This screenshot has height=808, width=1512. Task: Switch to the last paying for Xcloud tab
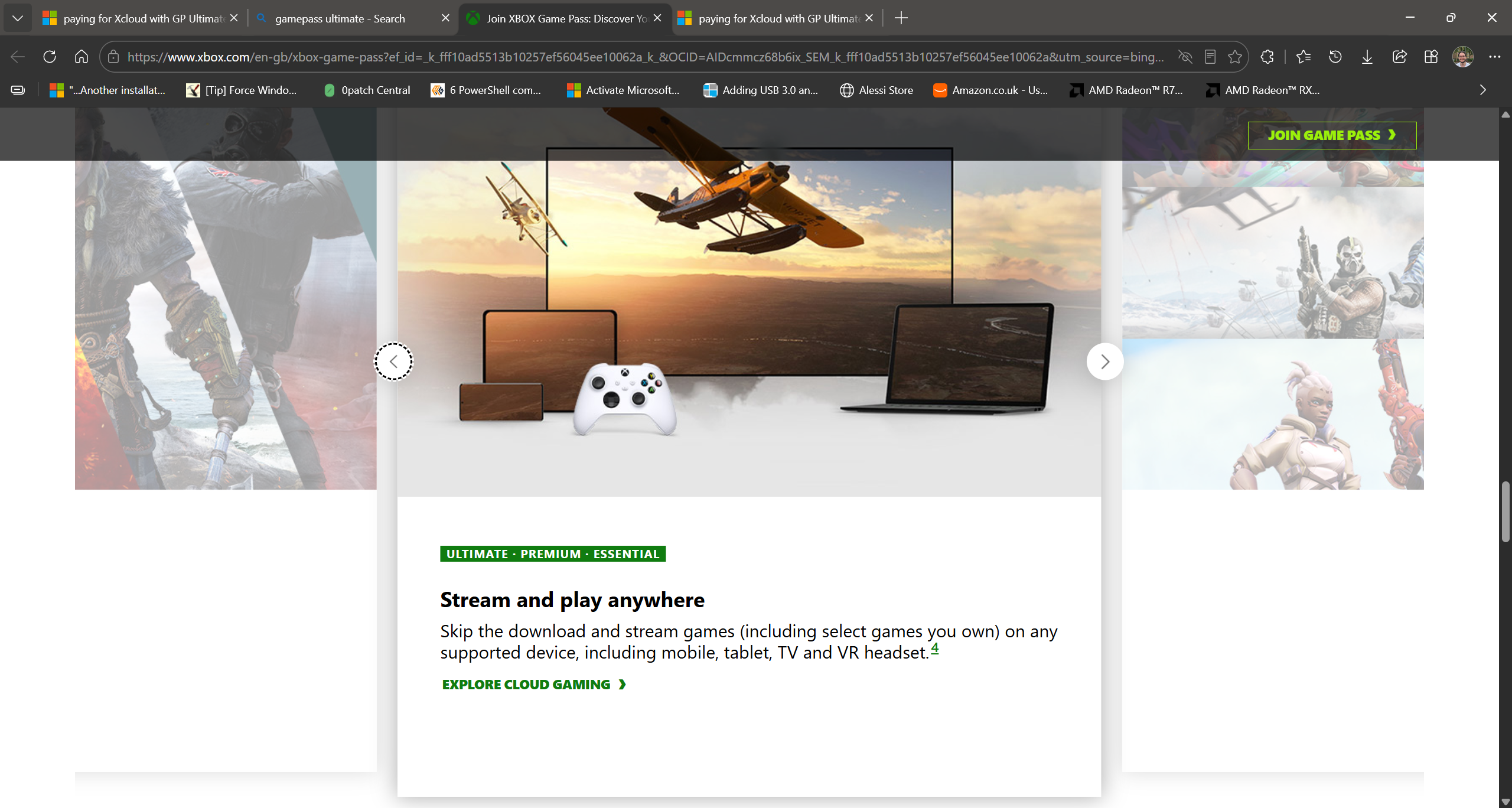coord(777,18)
